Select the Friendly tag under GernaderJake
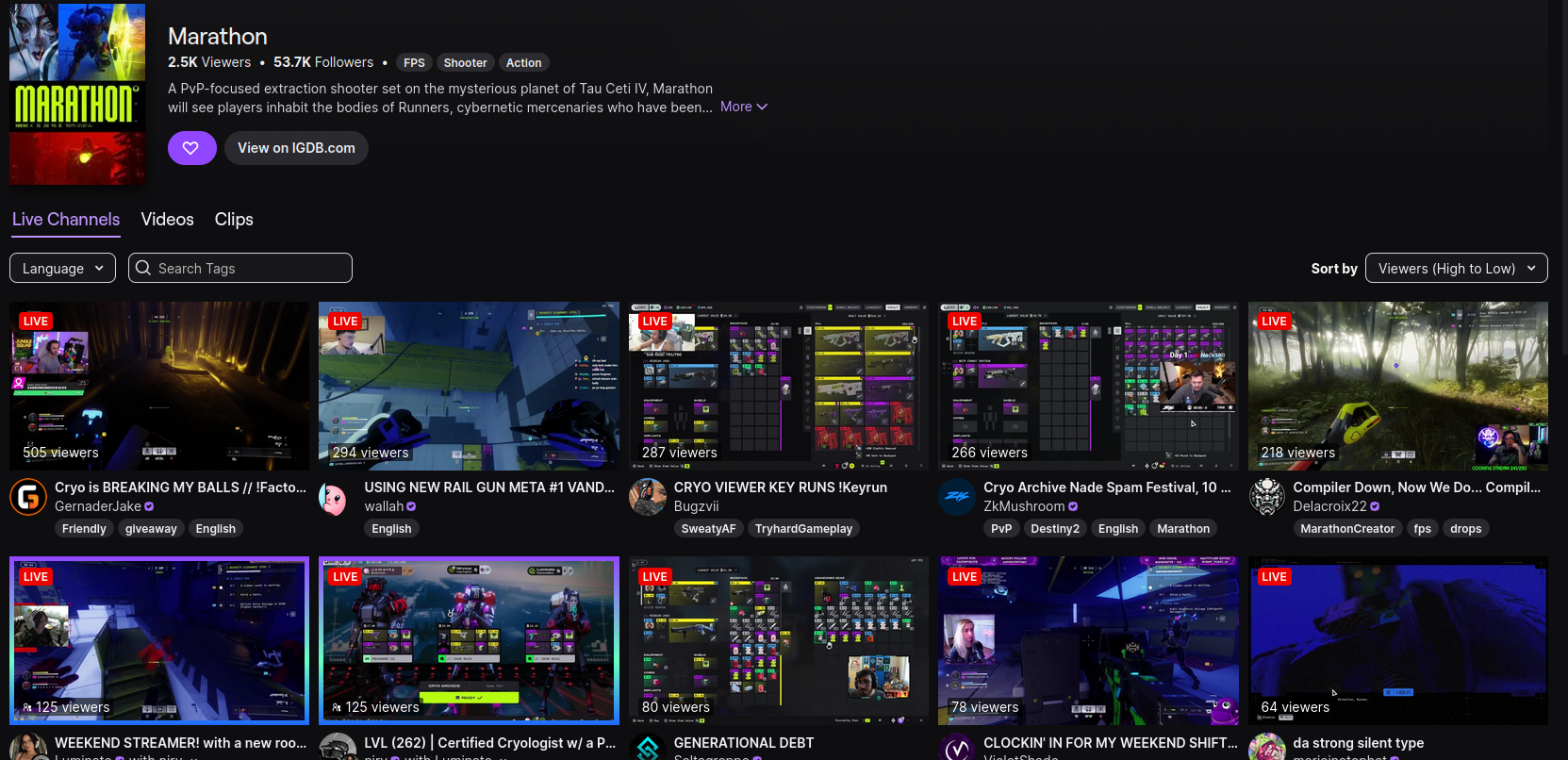Viewport: 1568px width, 760px height. tap(84, 529)
